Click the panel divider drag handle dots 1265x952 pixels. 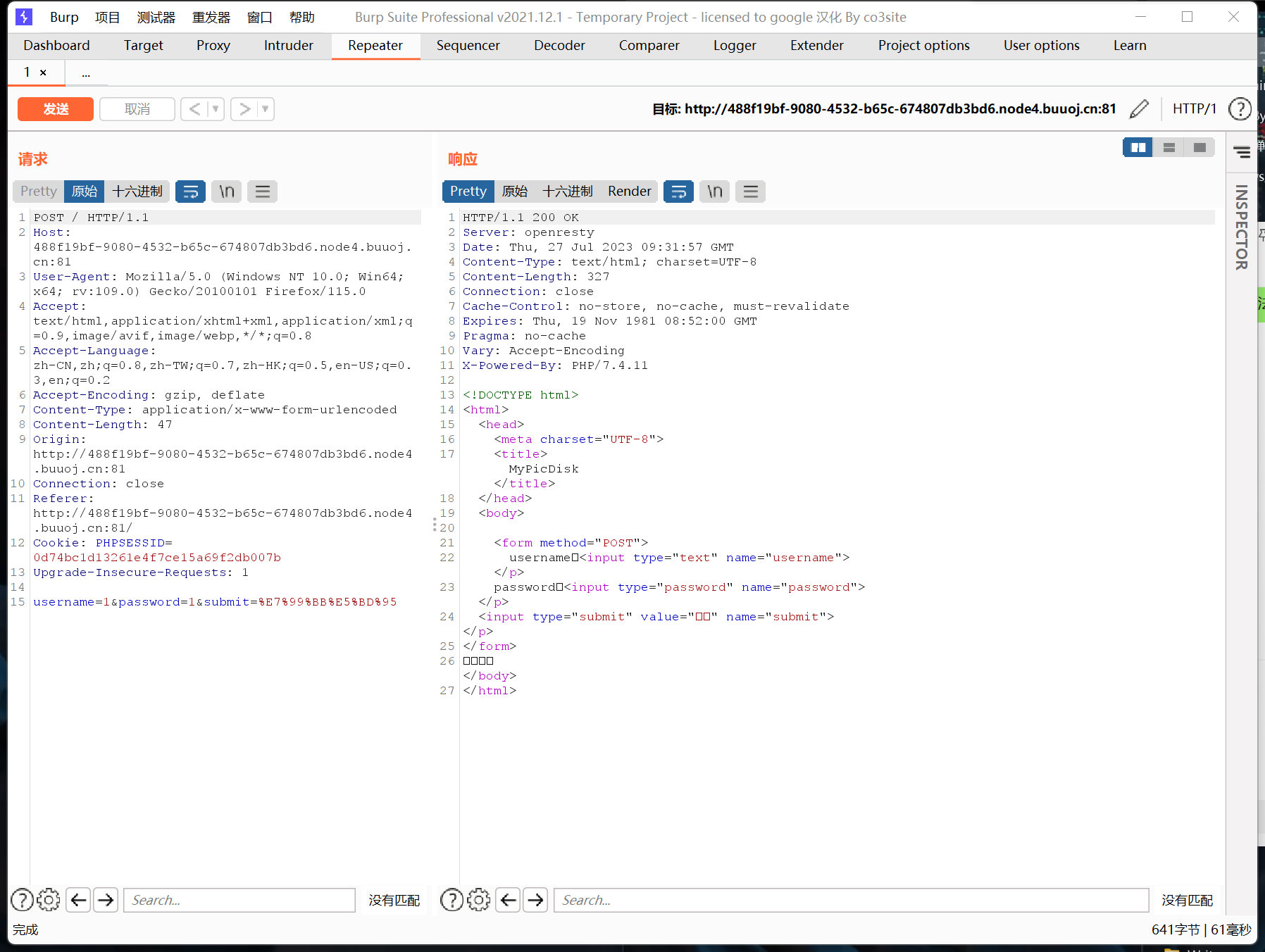click(435, 525)
